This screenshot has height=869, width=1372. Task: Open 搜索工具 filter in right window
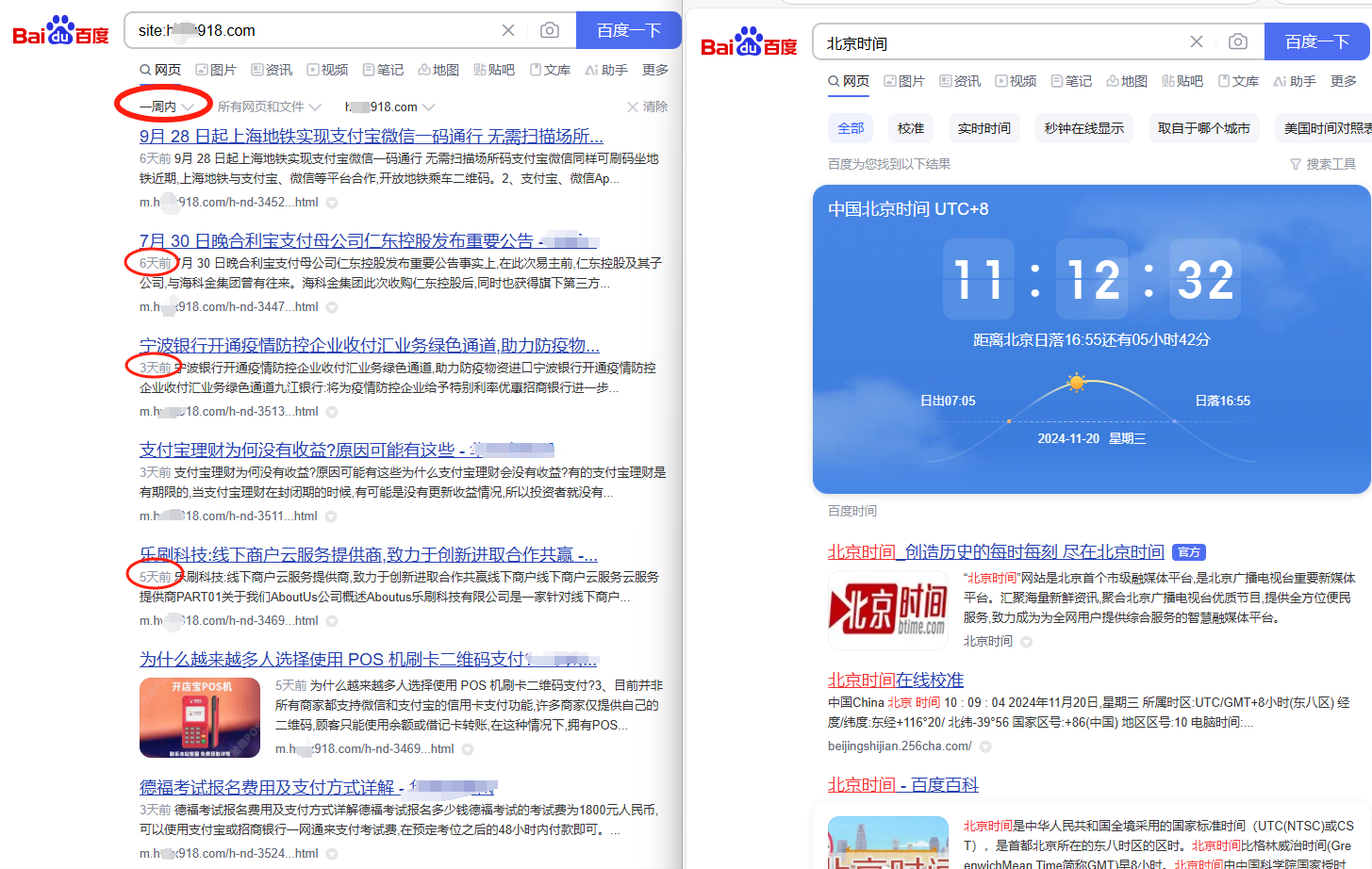click(x=1323, y=164)
